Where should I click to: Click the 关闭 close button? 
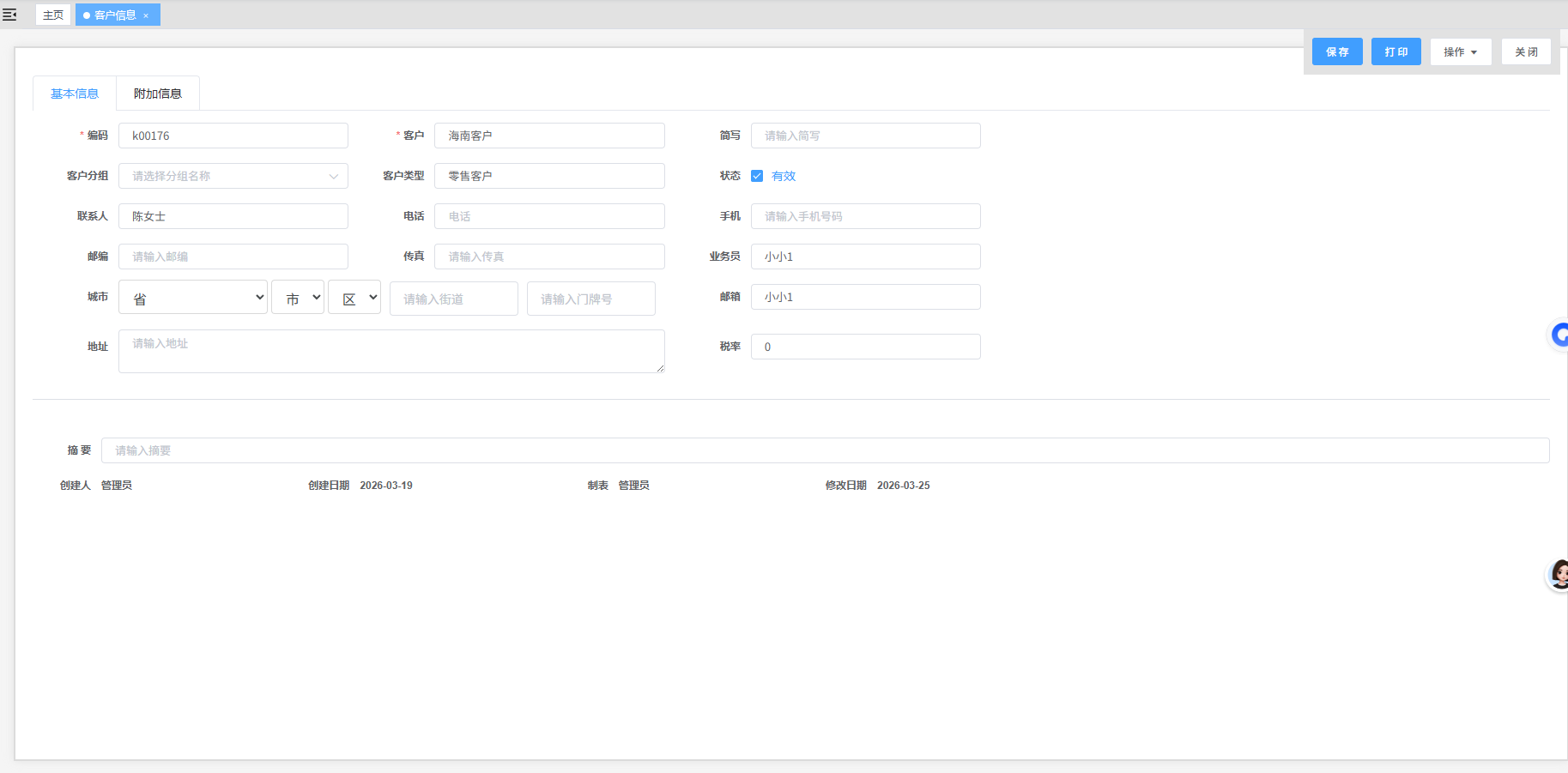1525,52
